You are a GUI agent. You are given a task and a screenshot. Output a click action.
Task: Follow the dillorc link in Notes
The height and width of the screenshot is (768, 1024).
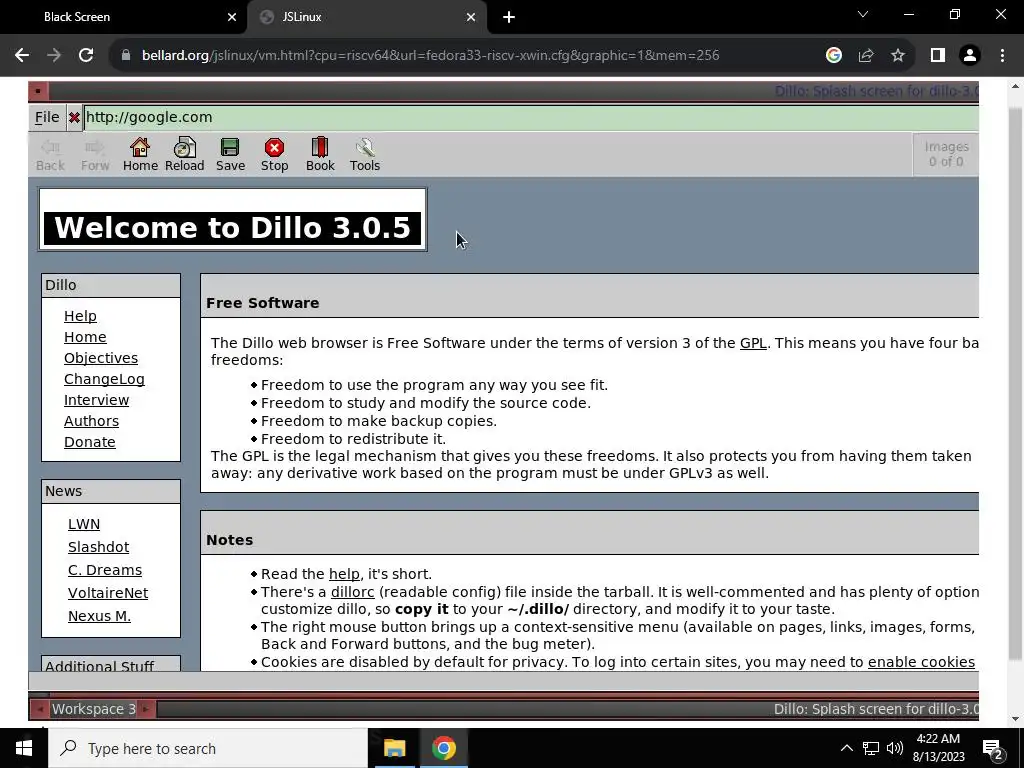pyautogui.click(x=353, y=592)
